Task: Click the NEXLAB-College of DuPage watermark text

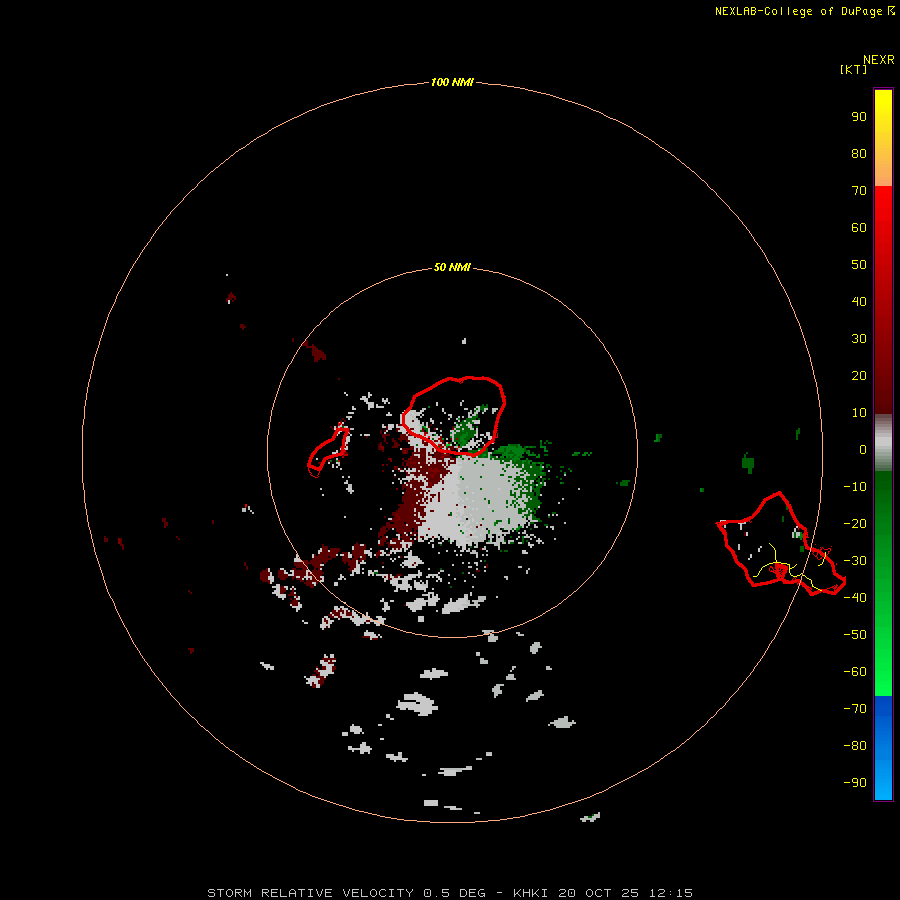Action: pyautogui.click(x=799, y=11)
